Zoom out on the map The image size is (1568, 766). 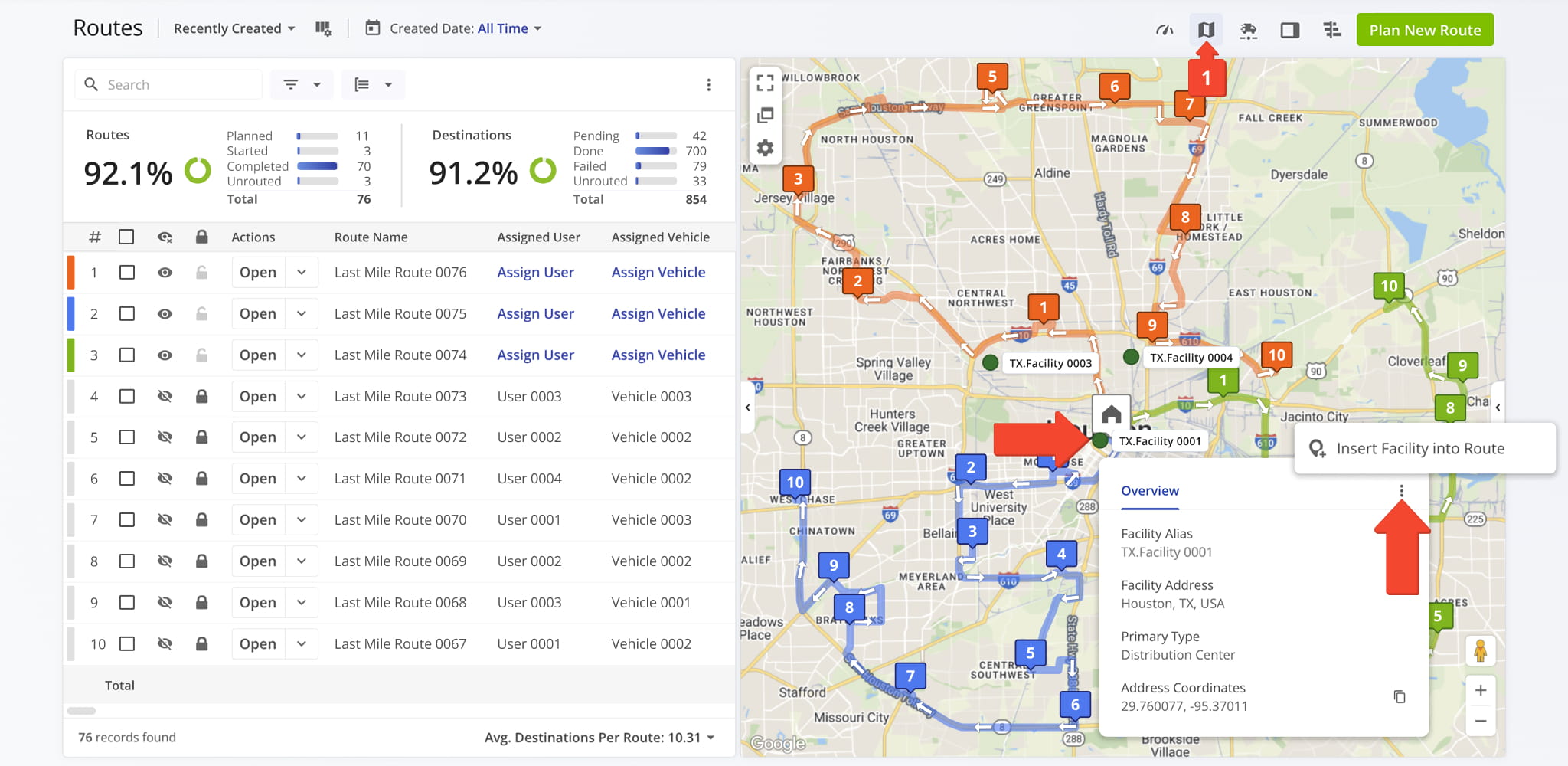(x=1480, y=721)
